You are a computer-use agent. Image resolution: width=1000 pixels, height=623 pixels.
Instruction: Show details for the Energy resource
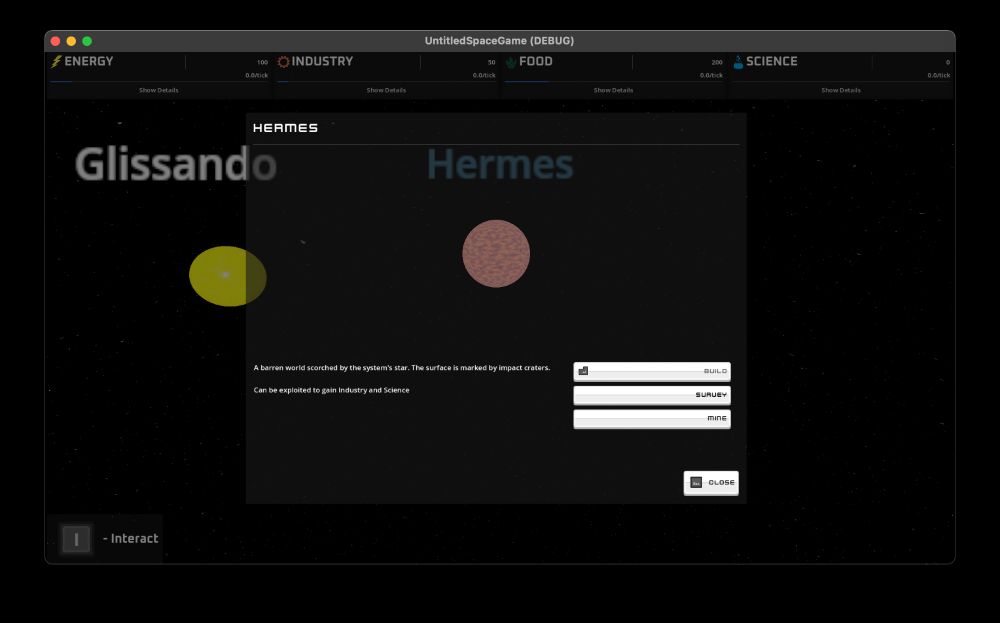tap(160, 89)
